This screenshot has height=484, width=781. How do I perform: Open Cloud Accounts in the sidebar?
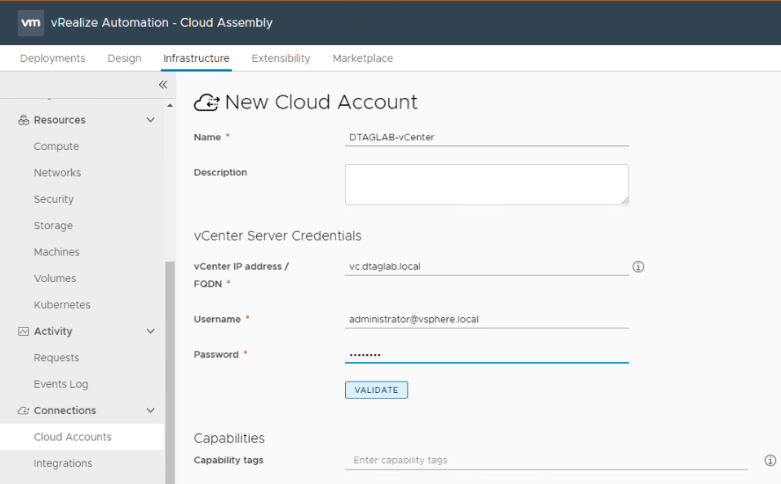coord(72,437)
